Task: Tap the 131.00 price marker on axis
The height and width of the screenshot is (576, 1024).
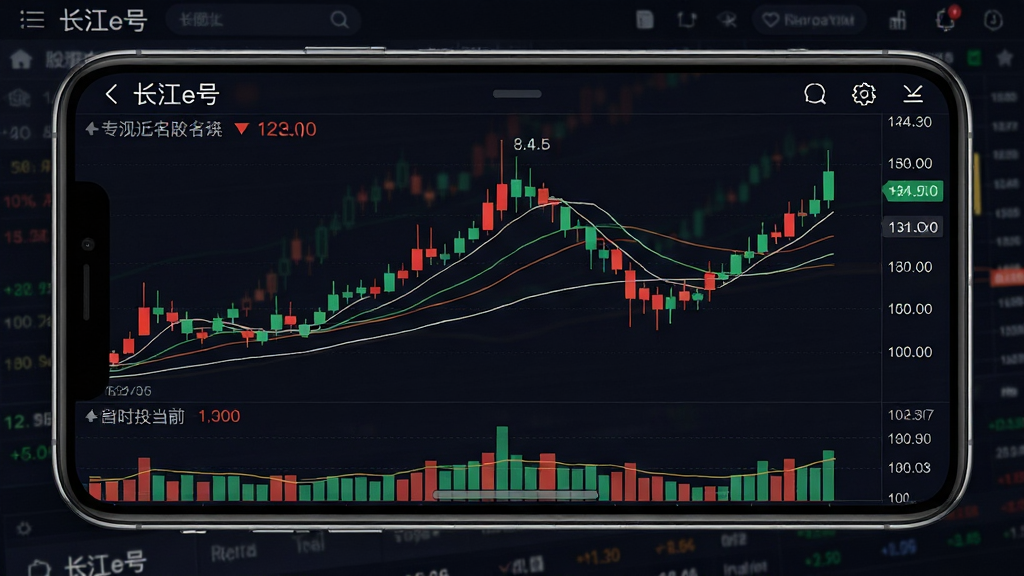Action: 913,227
